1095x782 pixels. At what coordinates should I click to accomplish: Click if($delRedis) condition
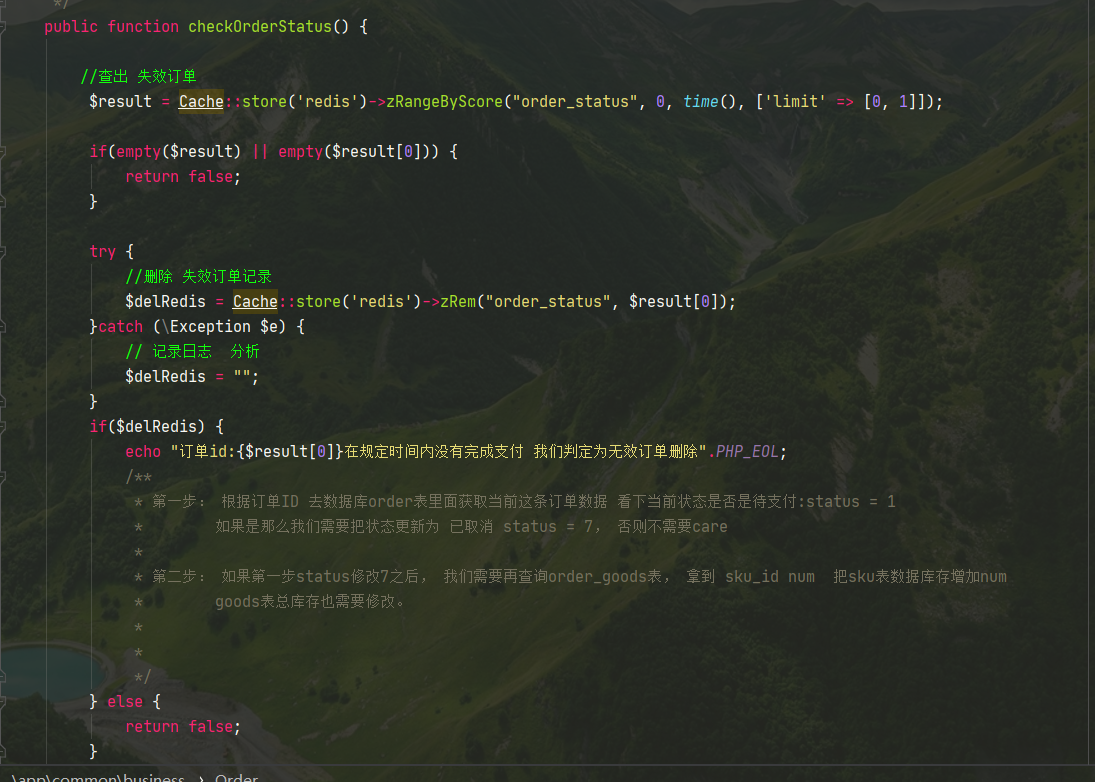[x=147, y=427]
